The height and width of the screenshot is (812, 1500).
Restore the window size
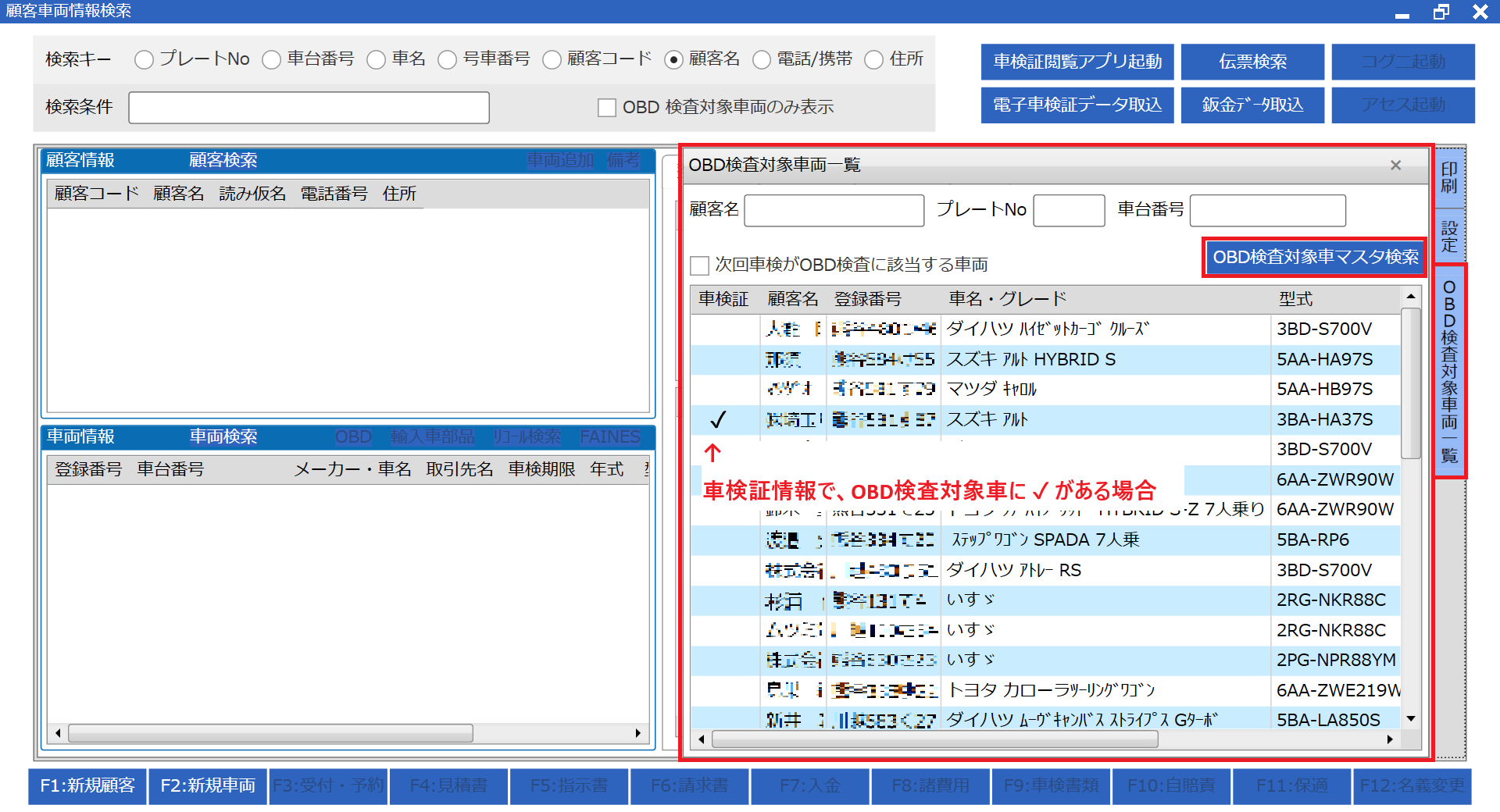point(1441,12)
